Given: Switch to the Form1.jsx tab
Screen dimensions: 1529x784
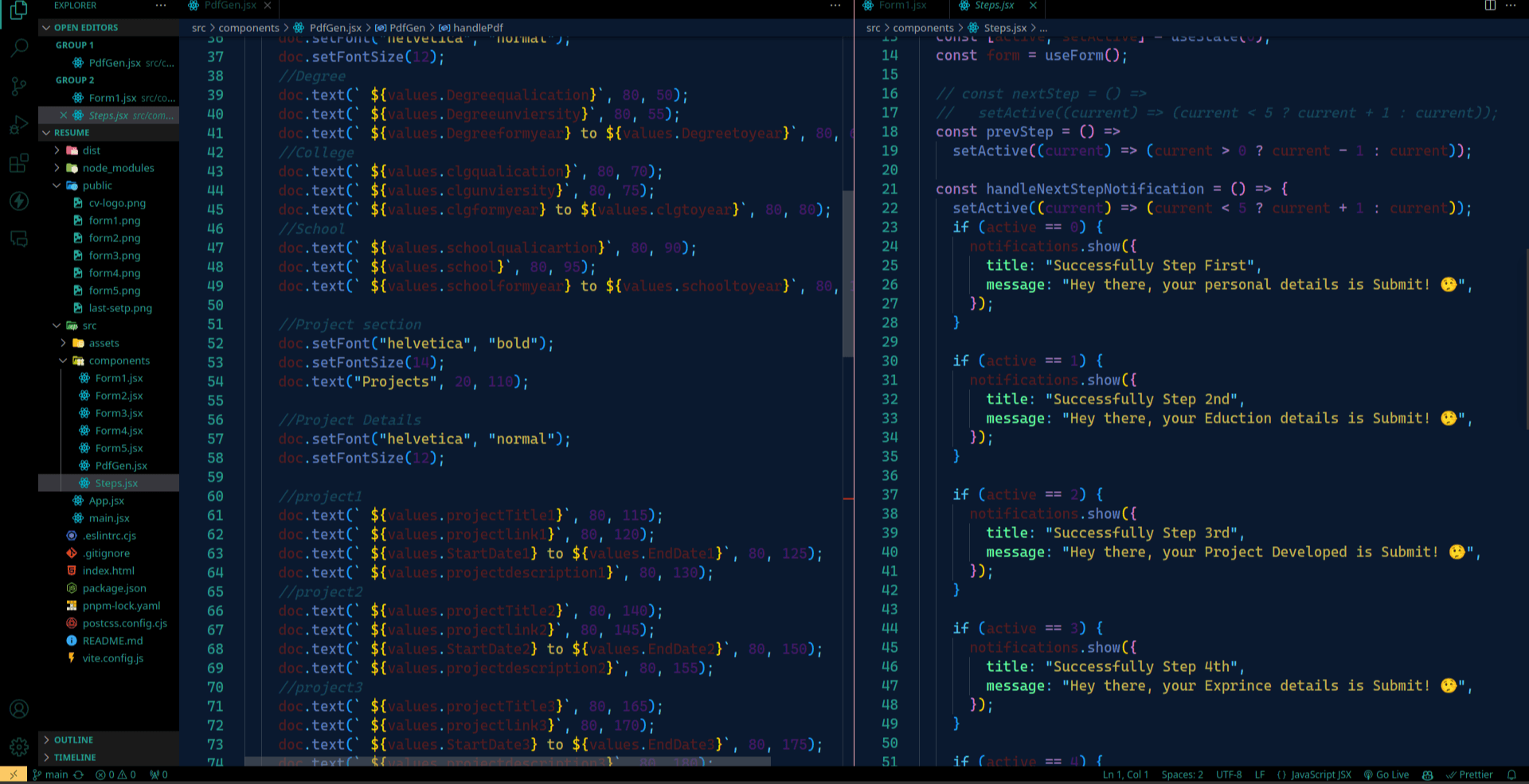Looking at the screenshot, I should [x=902, y=6].
